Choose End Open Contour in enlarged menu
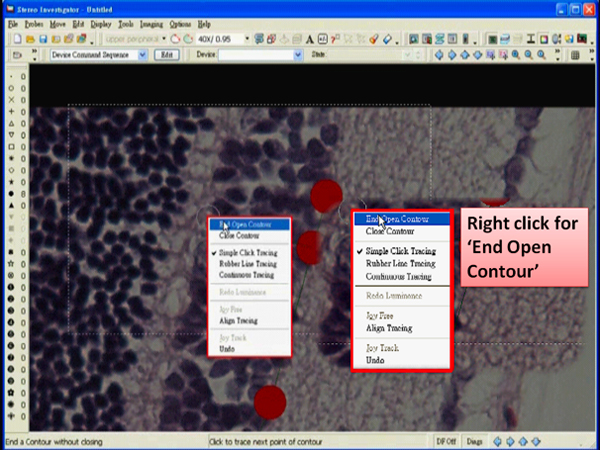Screen dimensions: 600x450 pyautogui.click(x=397, y=219)
